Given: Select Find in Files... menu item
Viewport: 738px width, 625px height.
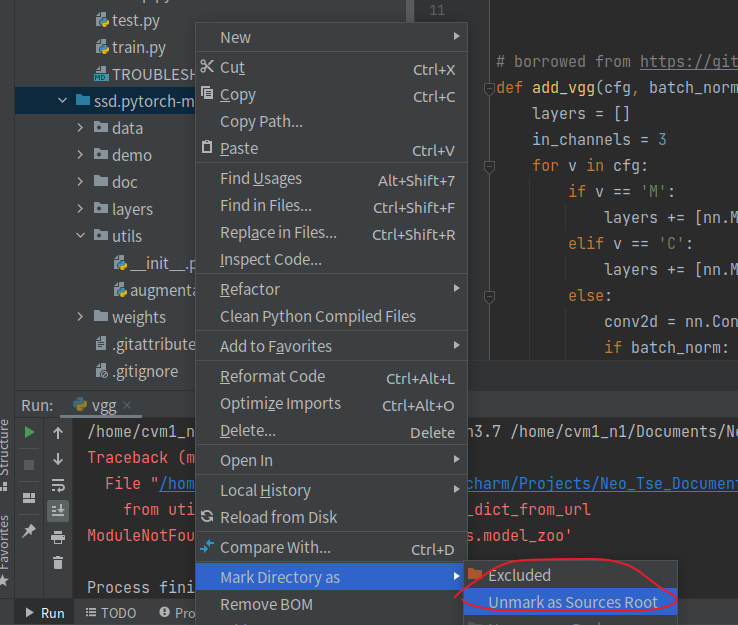Looking at the screenshot, I should (331, 206).
